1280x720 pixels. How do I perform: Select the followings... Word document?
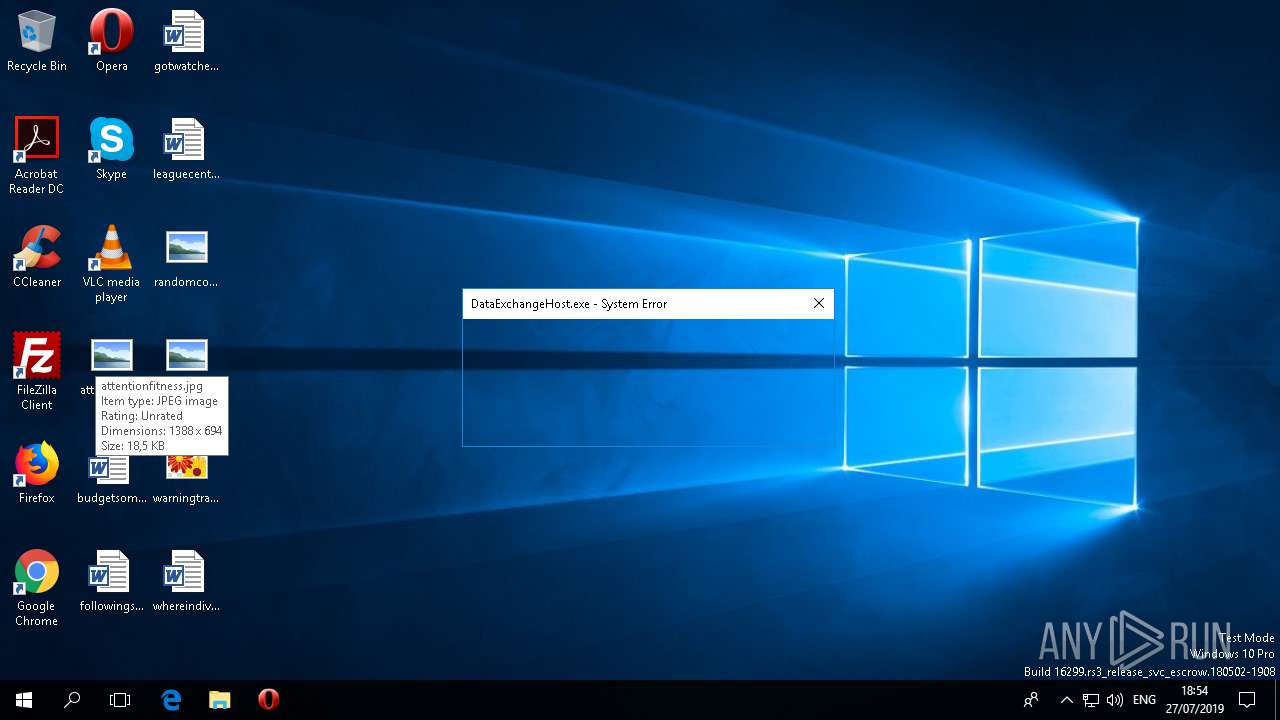coord(111,581)
